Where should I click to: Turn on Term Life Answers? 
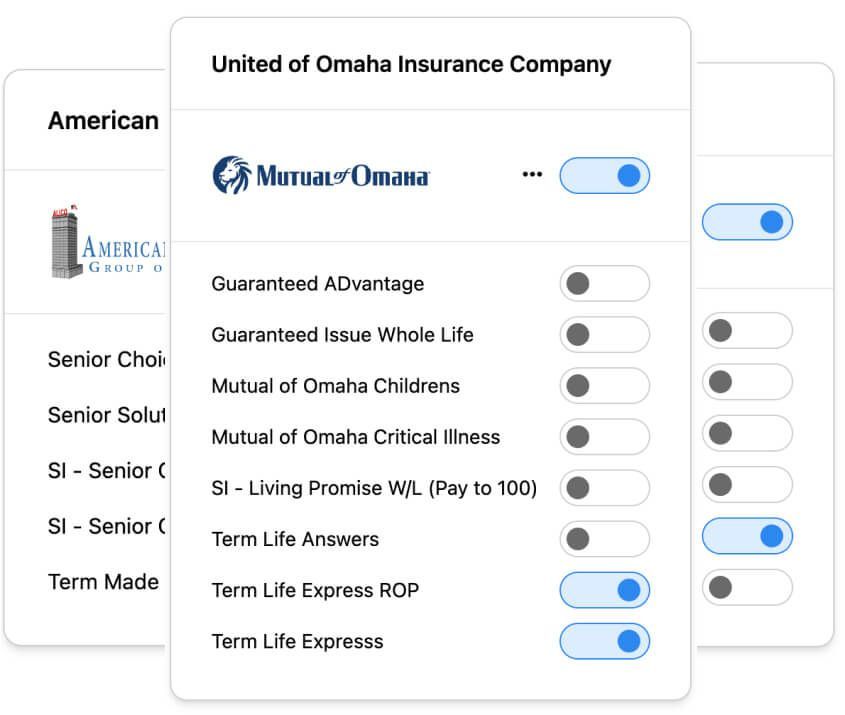[x=605, y=539]
